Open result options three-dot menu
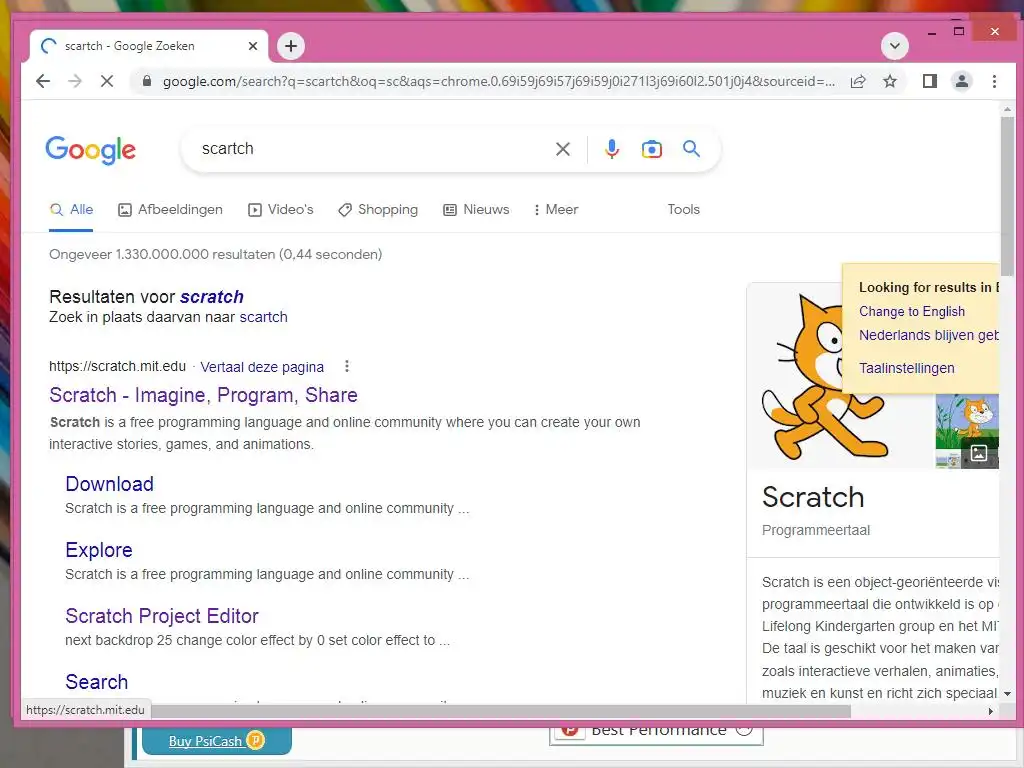The image size is (1024, 768). tap(347, 366)
